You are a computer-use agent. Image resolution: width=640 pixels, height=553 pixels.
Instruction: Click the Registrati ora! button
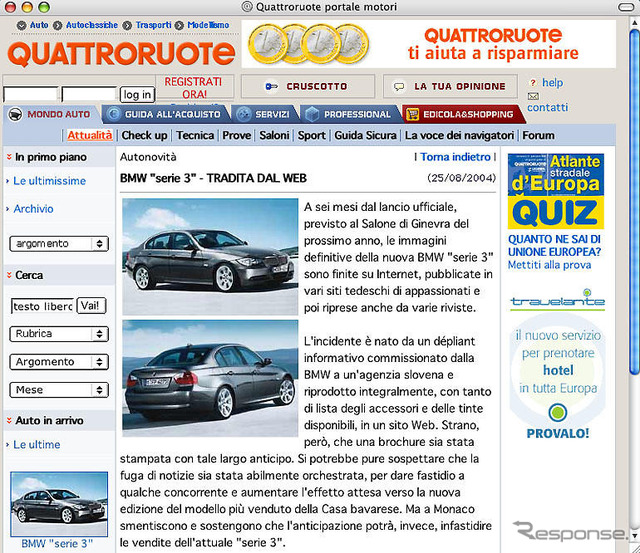click(194, 88)
